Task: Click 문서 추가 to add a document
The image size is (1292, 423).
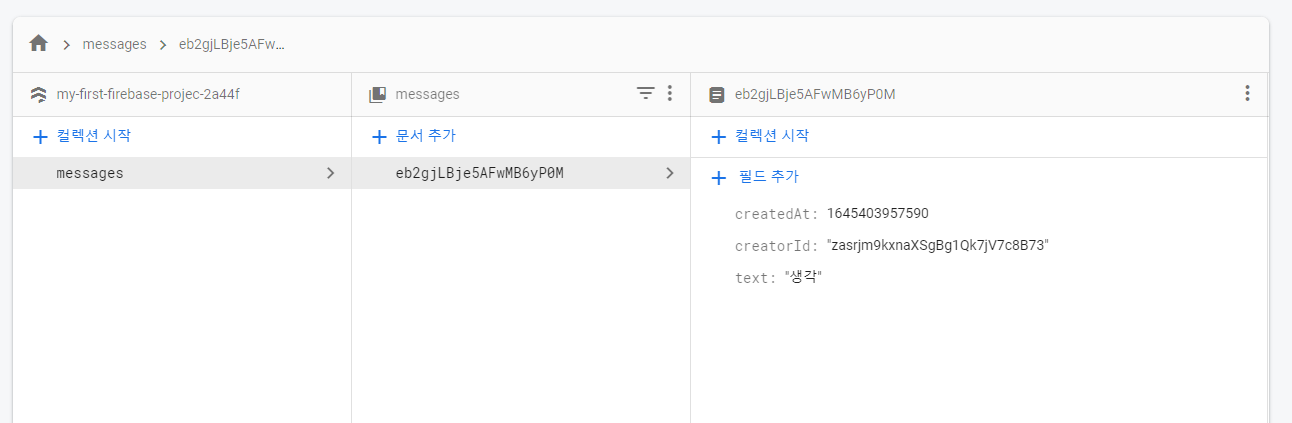Action: tap(426, 136)
